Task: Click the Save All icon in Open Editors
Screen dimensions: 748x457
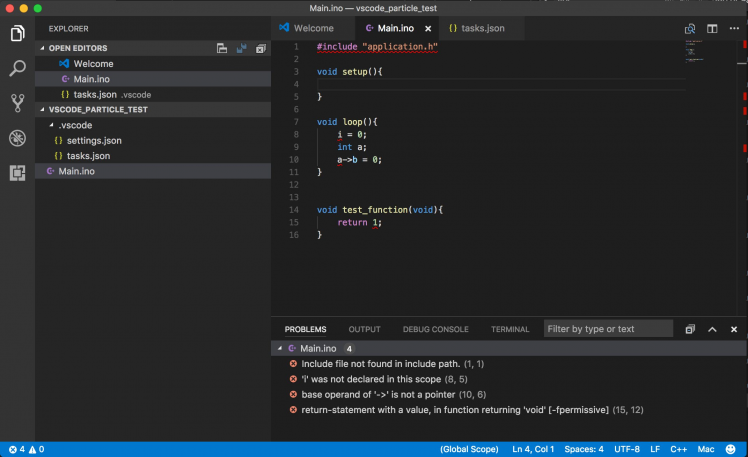Action: click(241, 48)
